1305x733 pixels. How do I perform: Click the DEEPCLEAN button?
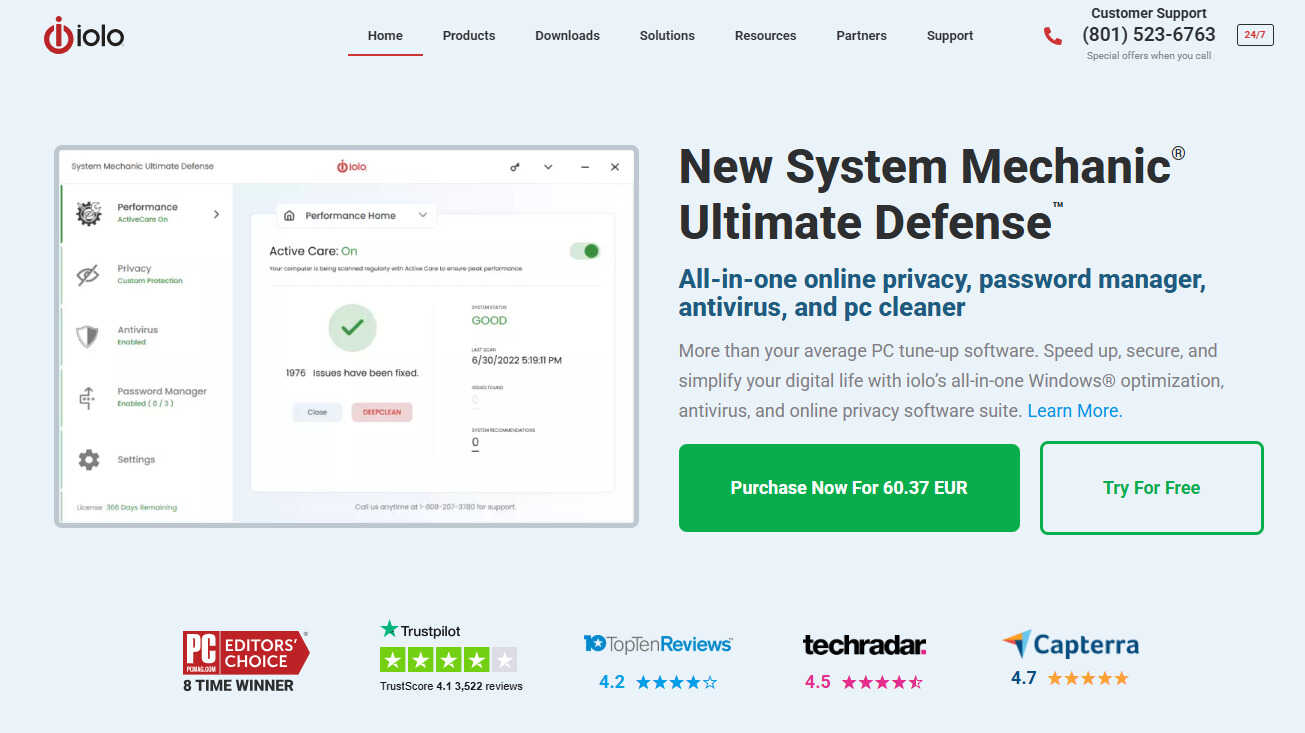(382, 412)
